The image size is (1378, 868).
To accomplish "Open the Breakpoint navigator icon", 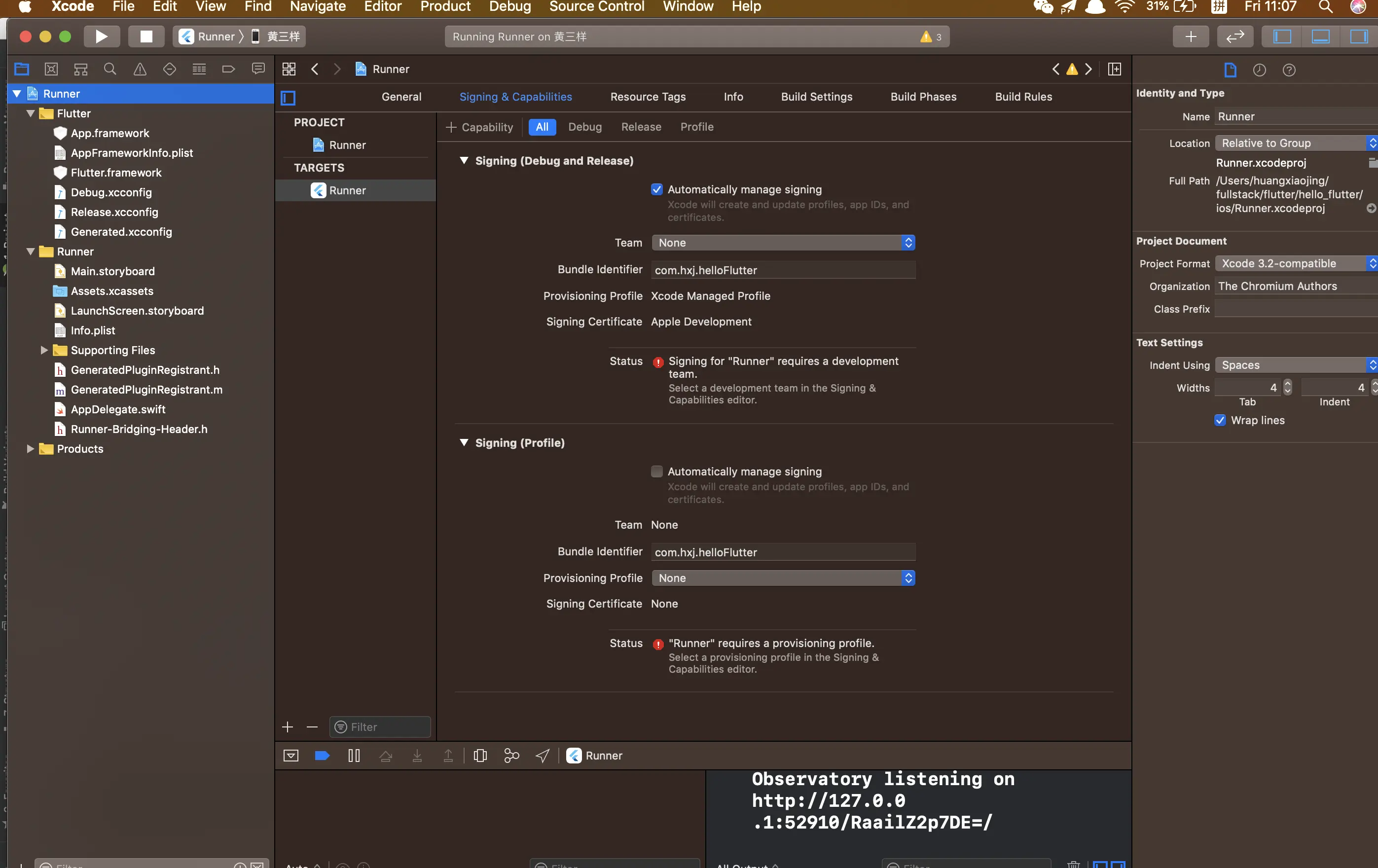I will click(228, 69).
